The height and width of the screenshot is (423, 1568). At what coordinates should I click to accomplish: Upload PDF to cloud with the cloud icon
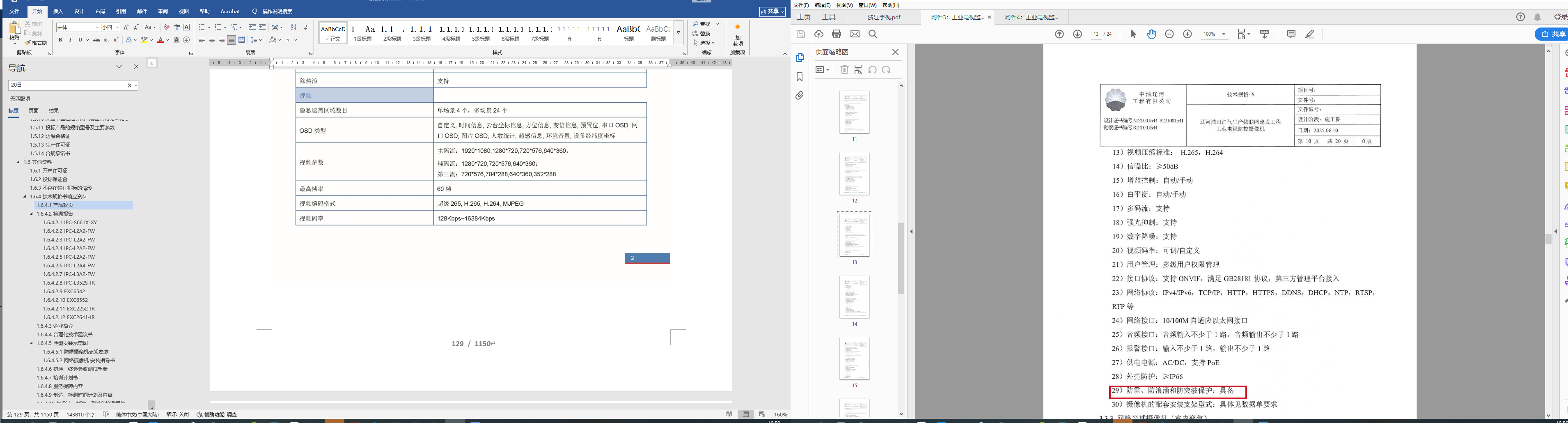click(819, 34)
